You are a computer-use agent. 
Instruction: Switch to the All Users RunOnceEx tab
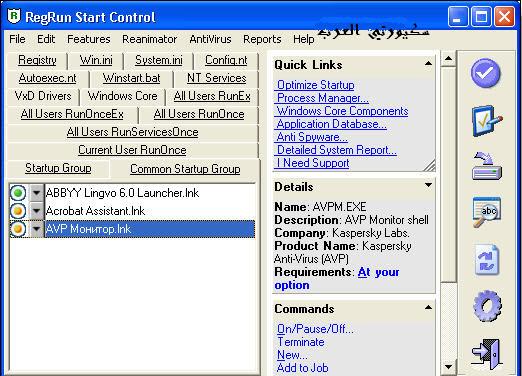72,114
